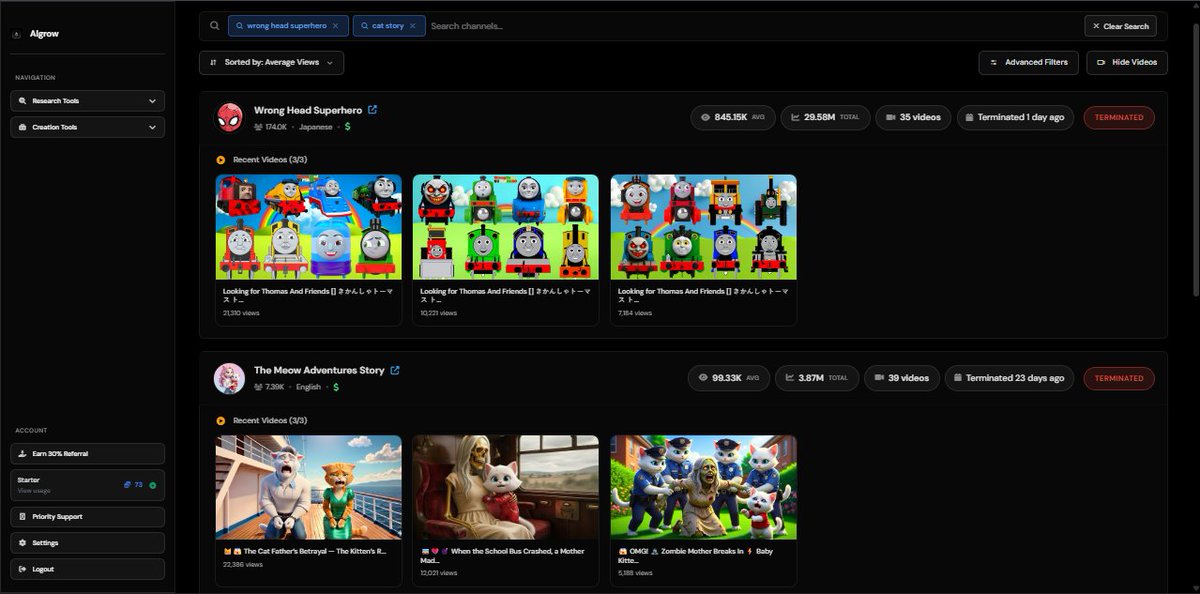Click the green add credits plus icon
The image size is (1200, 594).
[x=152, y=485]
